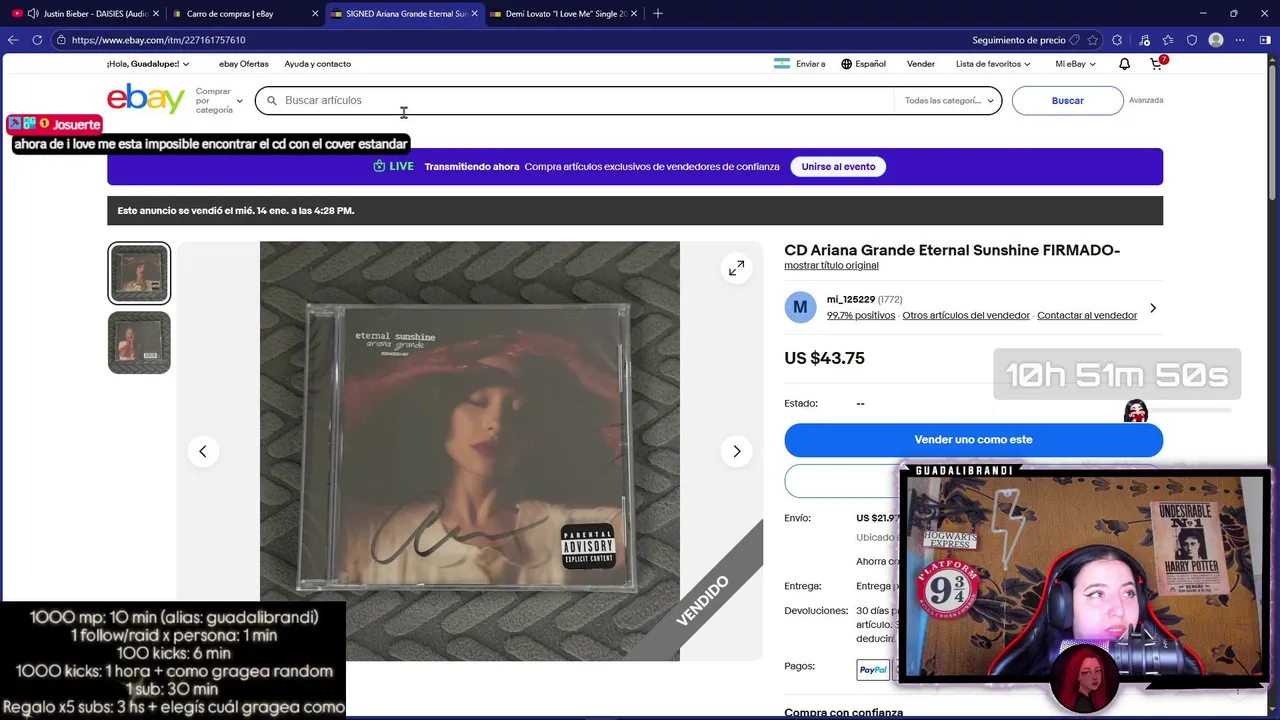Reload the page with the refresh icon
Viewport: 1280px width, 720px height.
point(37,40)
